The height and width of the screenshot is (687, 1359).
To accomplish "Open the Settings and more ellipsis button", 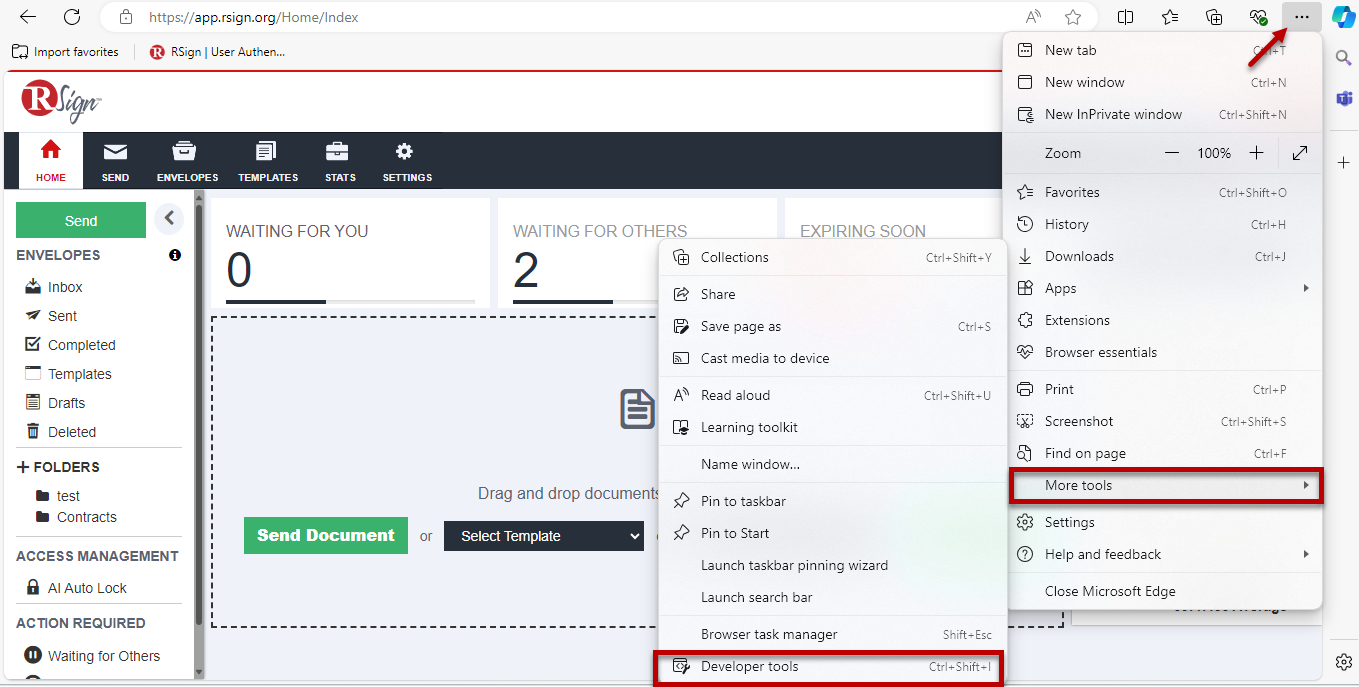I will click(x=1301, y=17).
